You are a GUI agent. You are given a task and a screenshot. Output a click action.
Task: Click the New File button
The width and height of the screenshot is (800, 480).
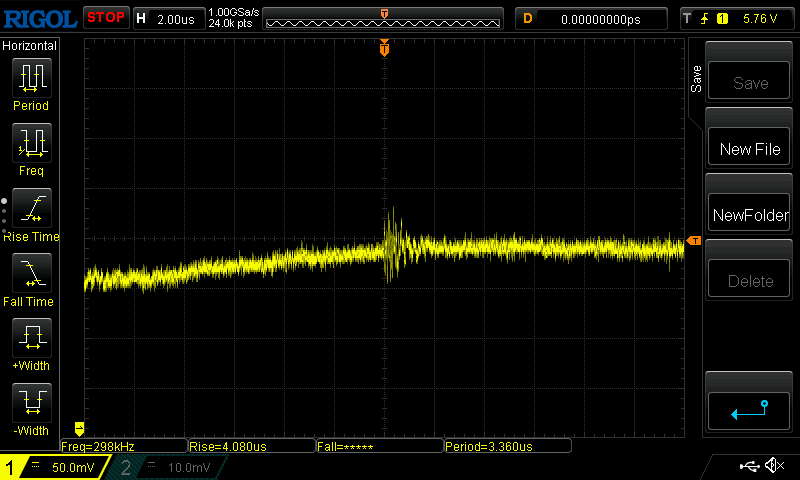(x=749, y=146)
